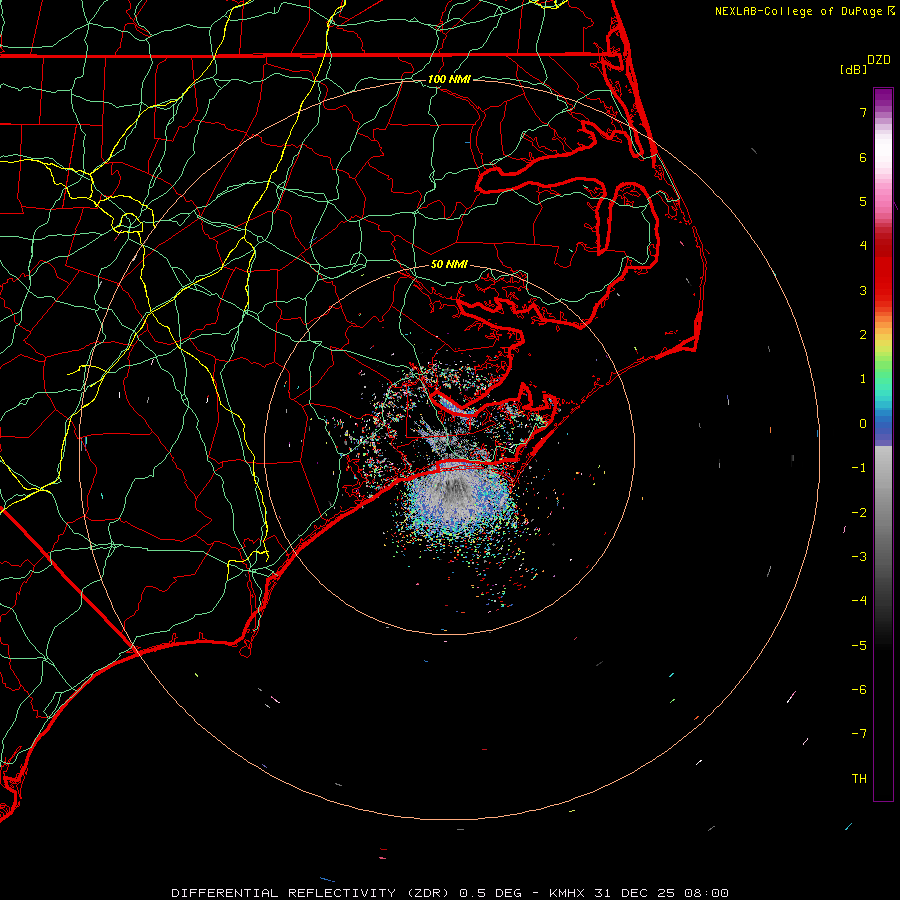
Task: Click the DZD legend title
Action: 879,60
